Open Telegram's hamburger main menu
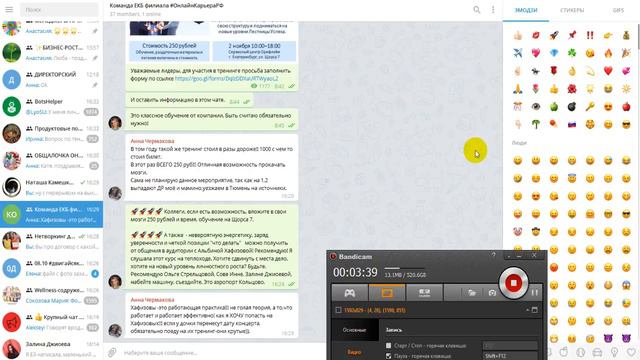Screen dimensions: 640x360 [x=9, y=9]
